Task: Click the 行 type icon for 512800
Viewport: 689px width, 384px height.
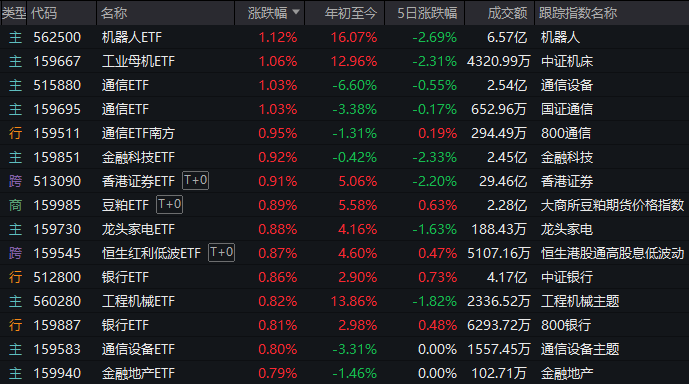Action: (x=15, y=277)
